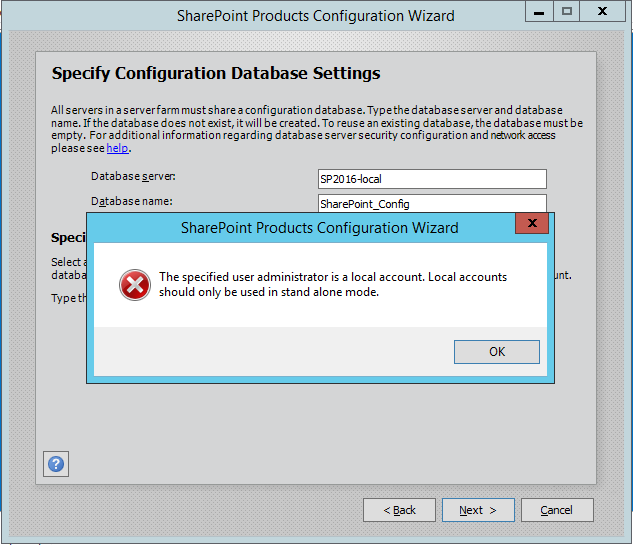Maximize the wizard main window
Screen dimensions: 633x545
tap(566, 11)
